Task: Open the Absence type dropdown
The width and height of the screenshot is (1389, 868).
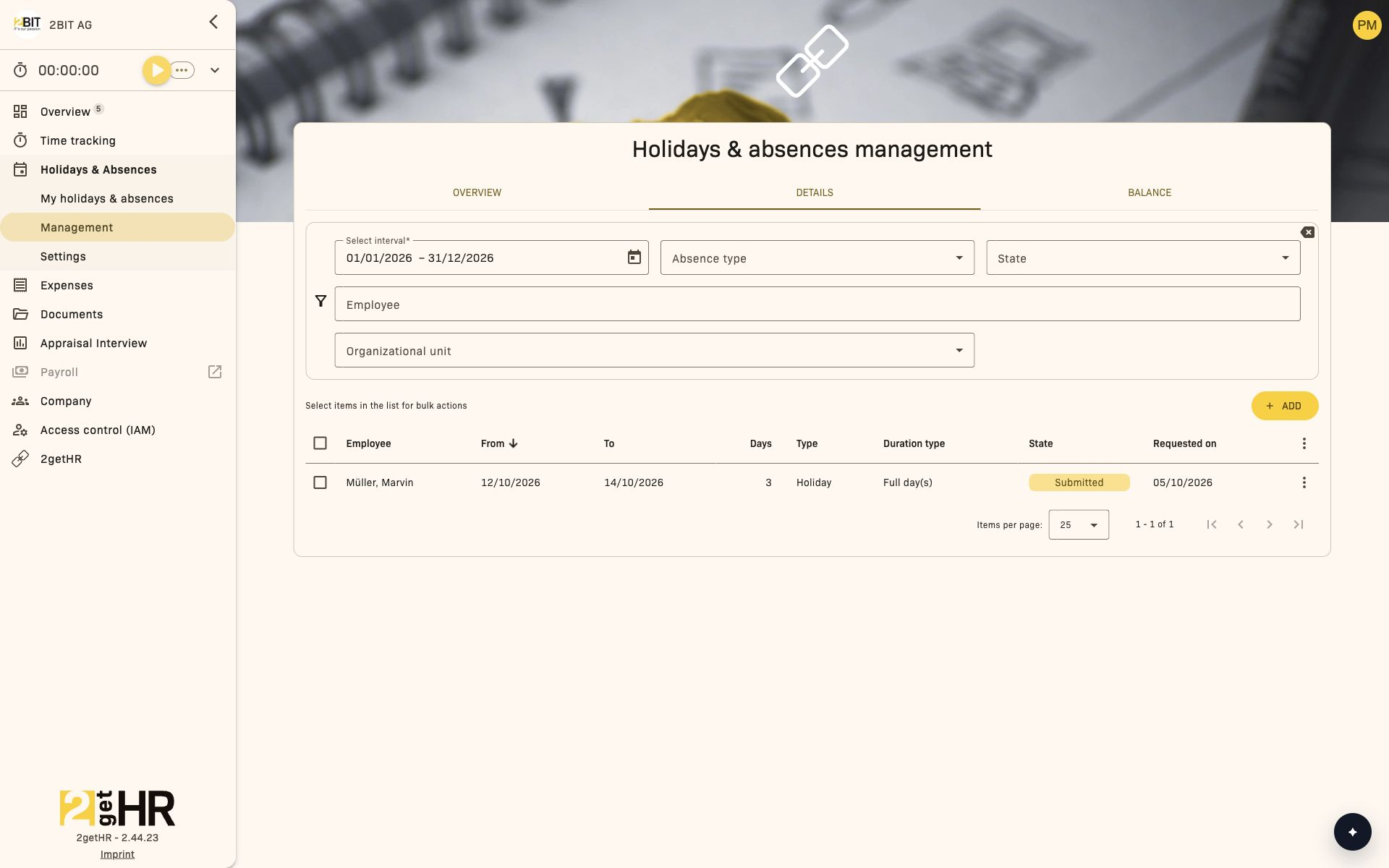Action: point(817,258)
